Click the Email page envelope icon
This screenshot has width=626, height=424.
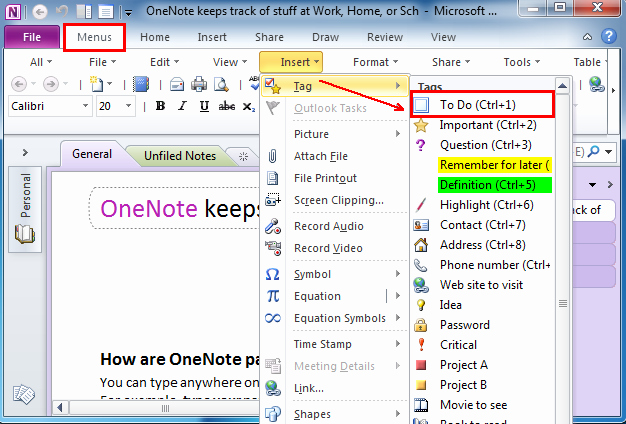[177, 85]
